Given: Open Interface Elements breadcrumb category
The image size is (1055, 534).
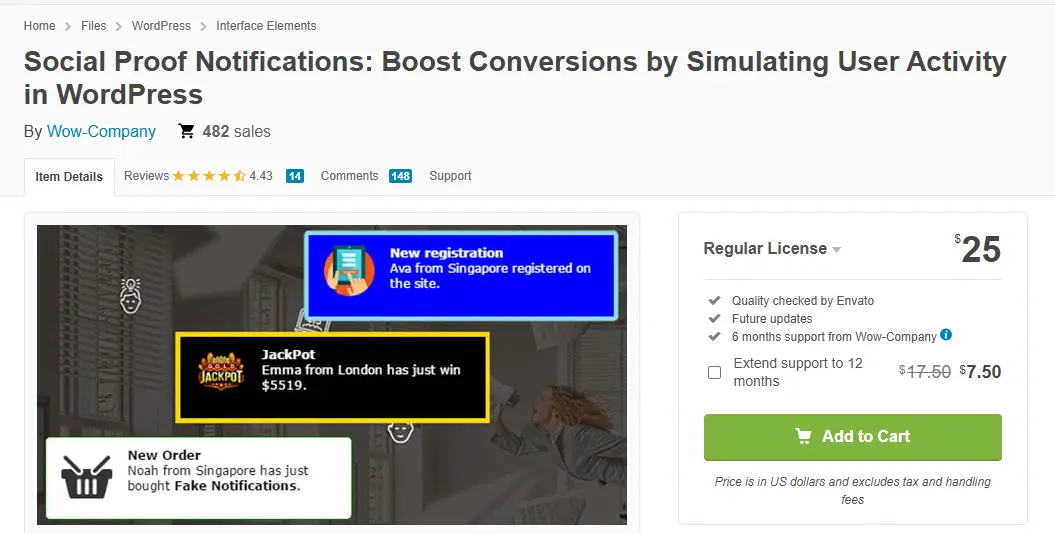Looking at the screenshot, I should tap(266, 26).
